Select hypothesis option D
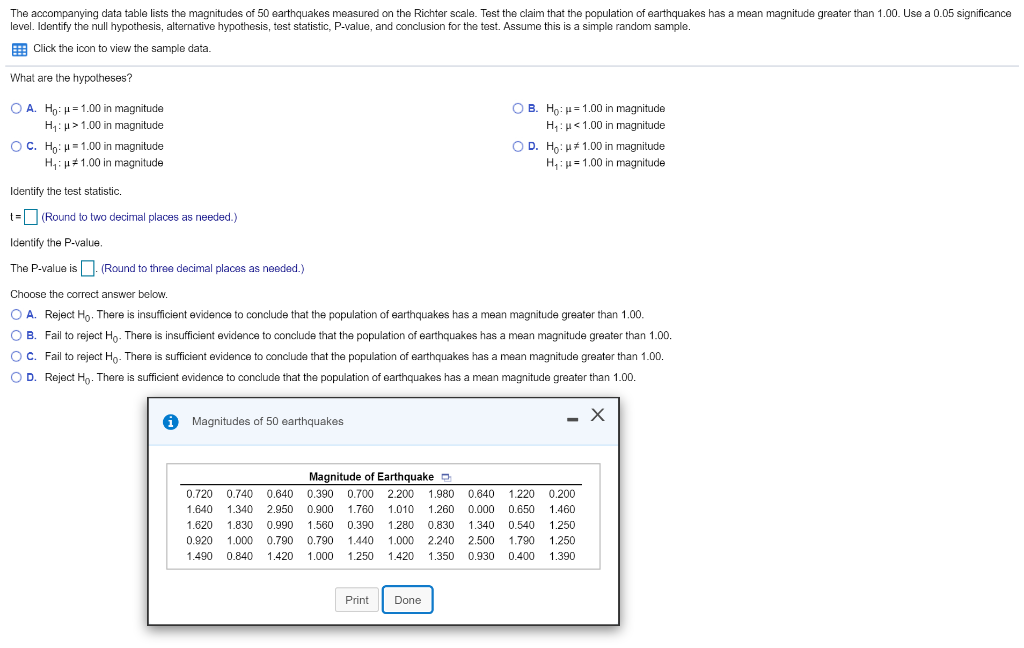 click(x=517, y=146)
